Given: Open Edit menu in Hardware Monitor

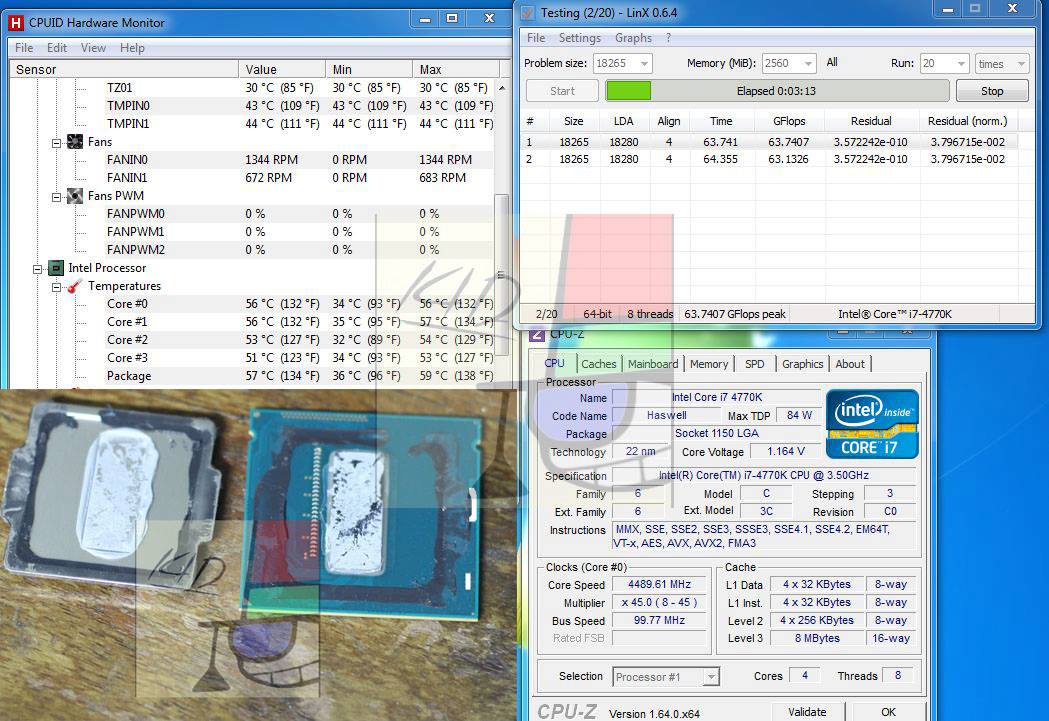Looking at the screenshot, I should (56, 47).
